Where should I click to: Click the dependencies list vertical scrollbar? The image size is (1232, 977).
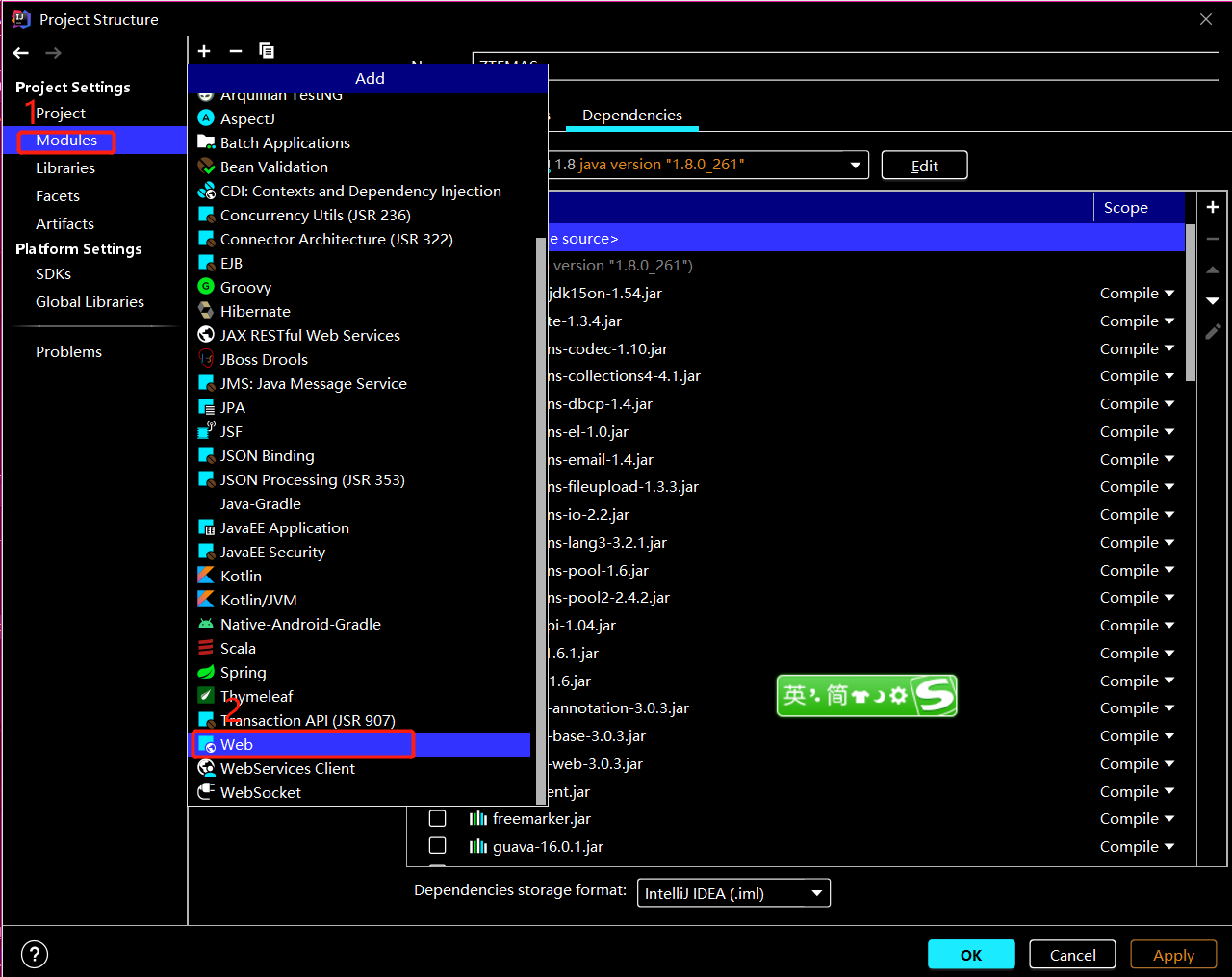click(x=1191, y=303)
